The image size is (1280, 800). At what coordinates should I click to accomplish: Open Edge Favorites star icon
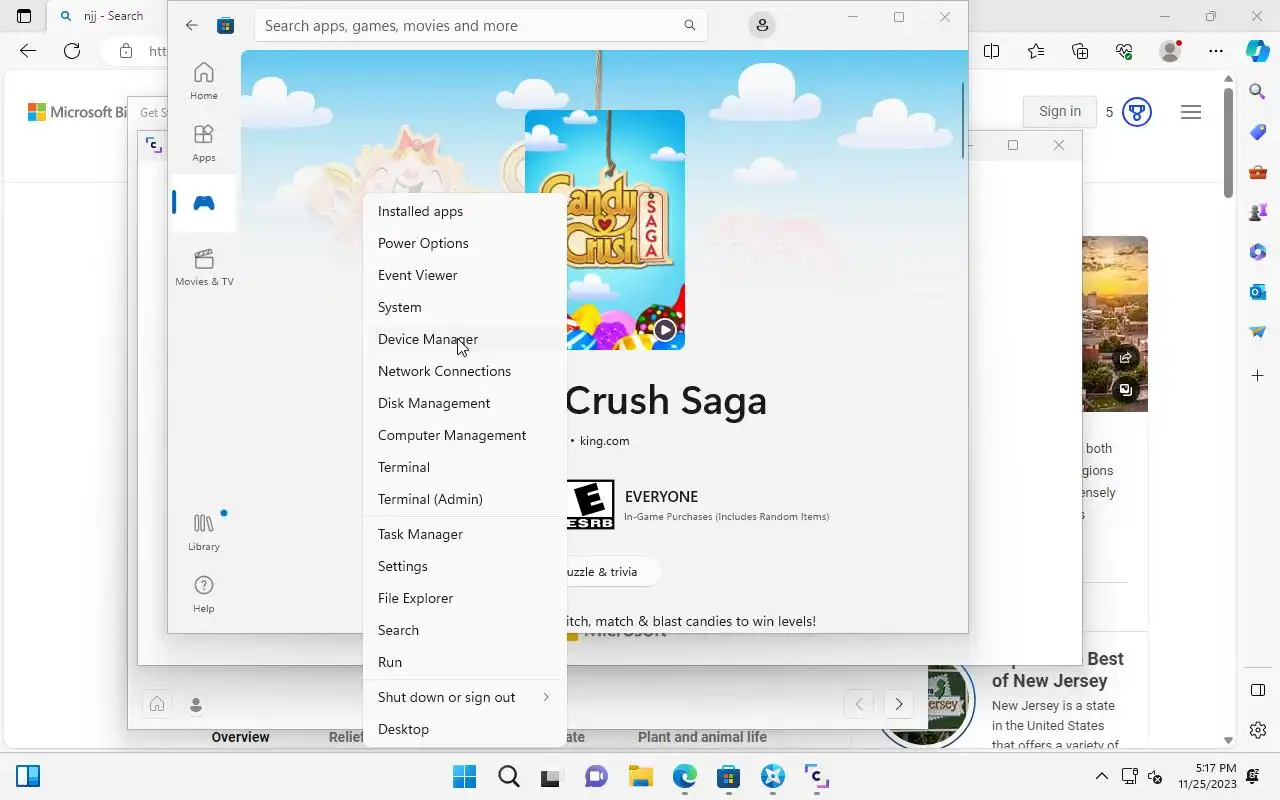click(x=1035, y=51)
